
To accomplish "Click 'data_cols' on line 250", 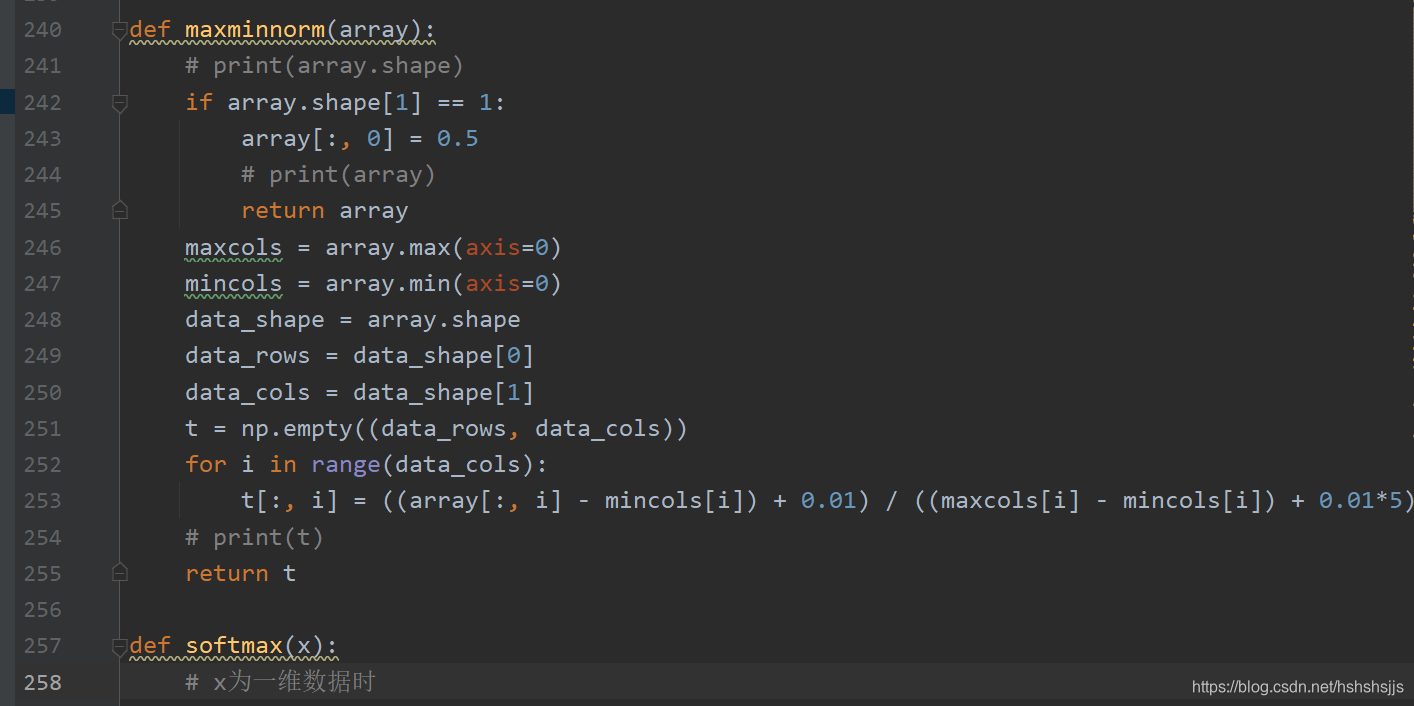I will [x=247, y=392].
